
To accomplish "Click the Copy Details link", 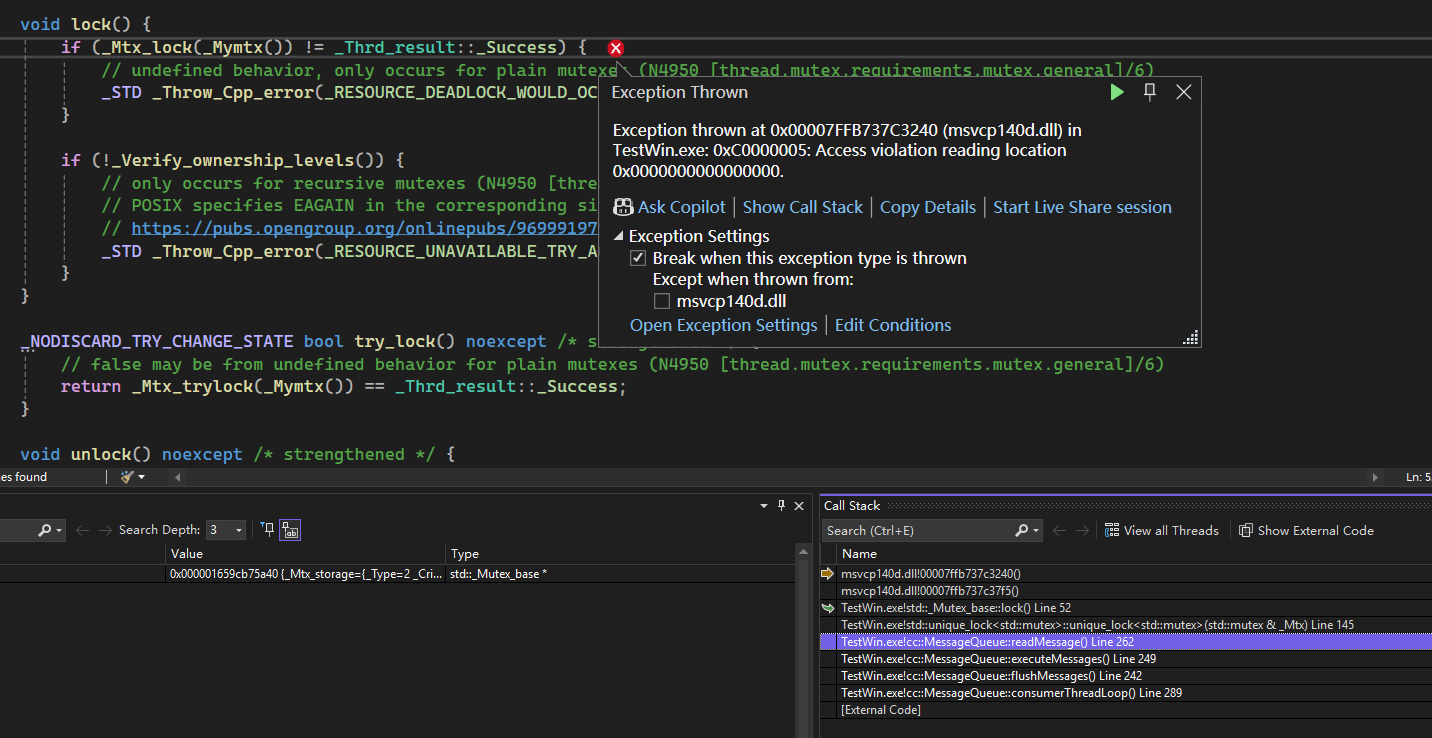I will click(x=927, y=207).
